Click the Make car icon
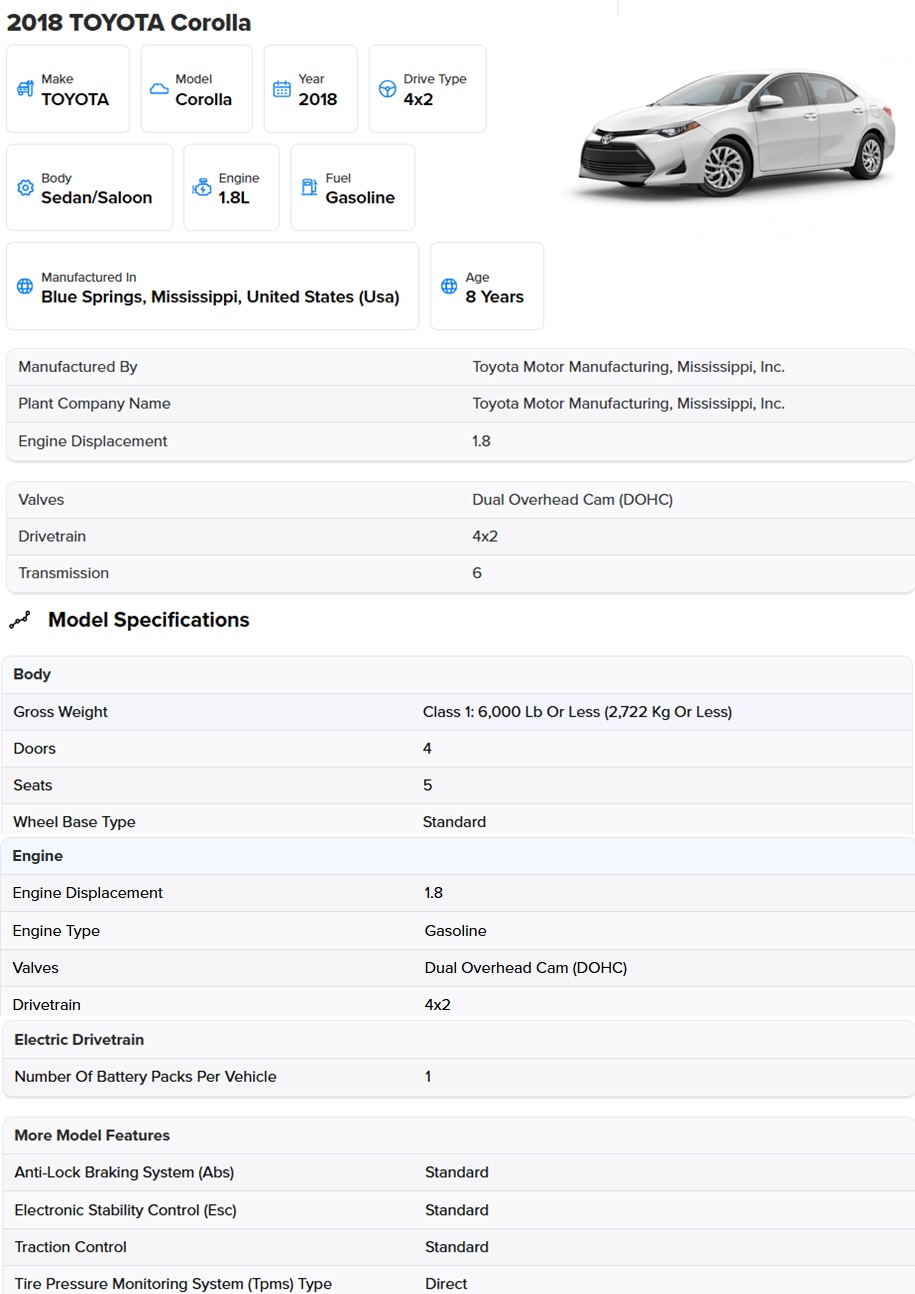The height and width of the screenshot is (1294, 915). point(25,89)
